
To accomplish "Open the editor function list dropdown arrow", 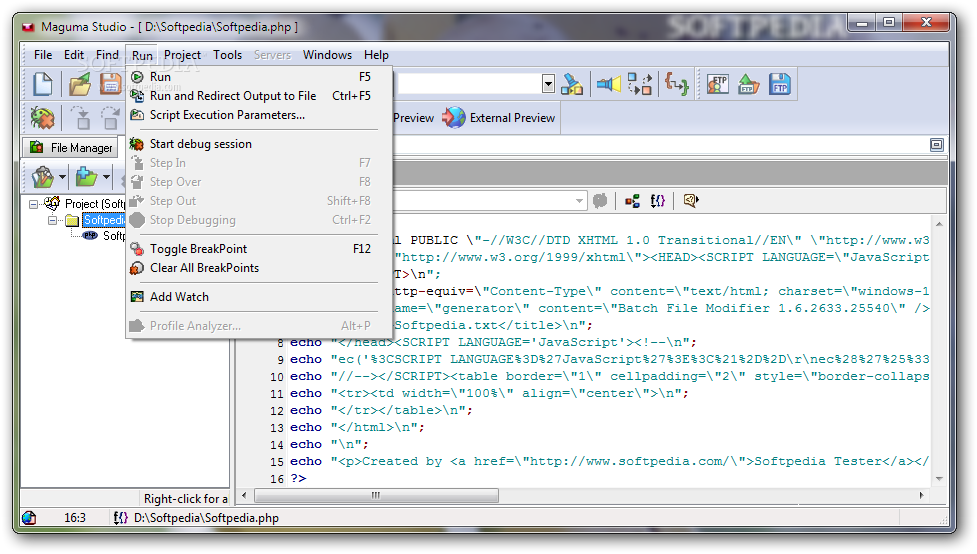I will click(579, 201).
